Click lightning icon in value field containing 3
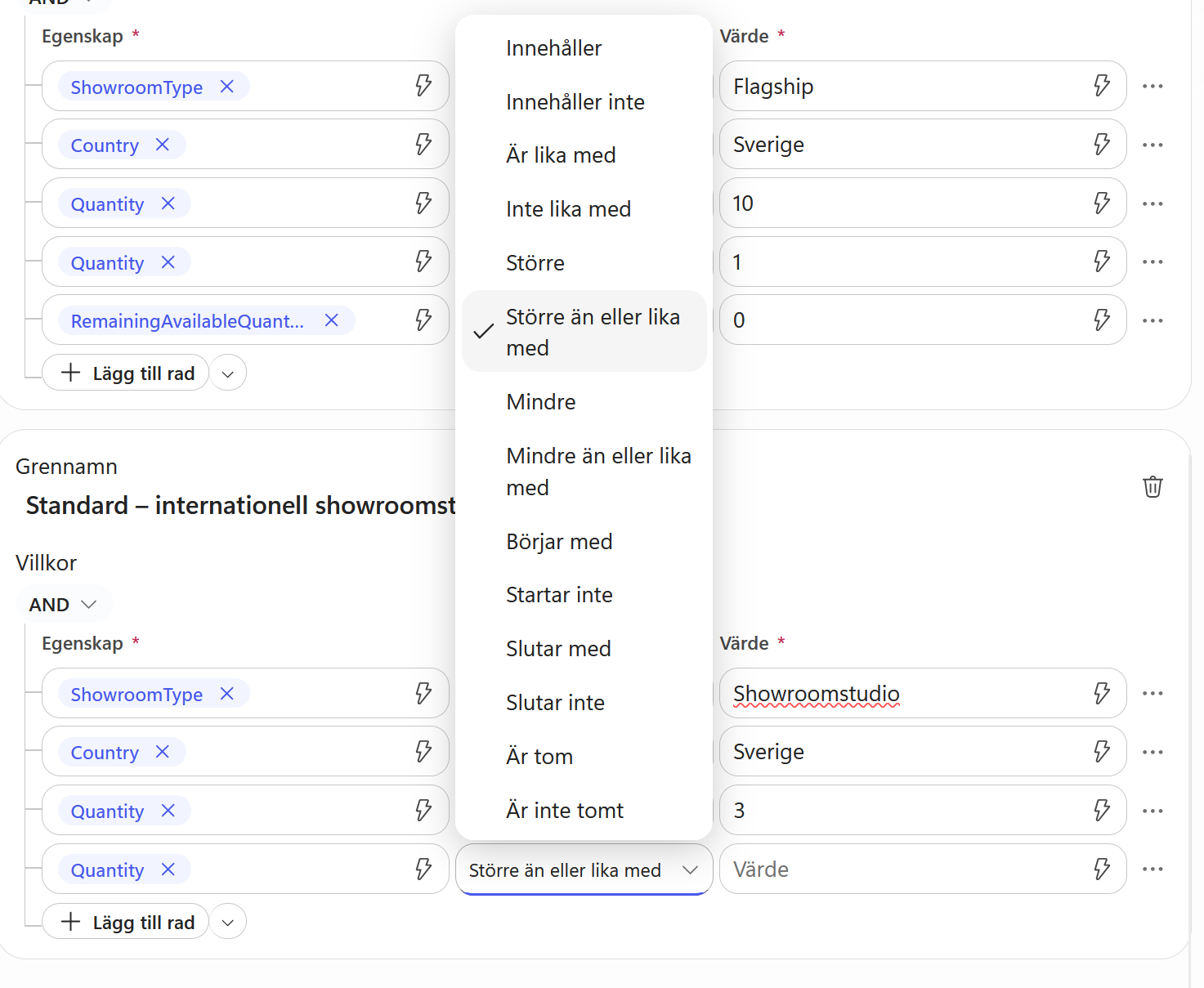Screen dimensions: 1204x988 click(1102, 811)
